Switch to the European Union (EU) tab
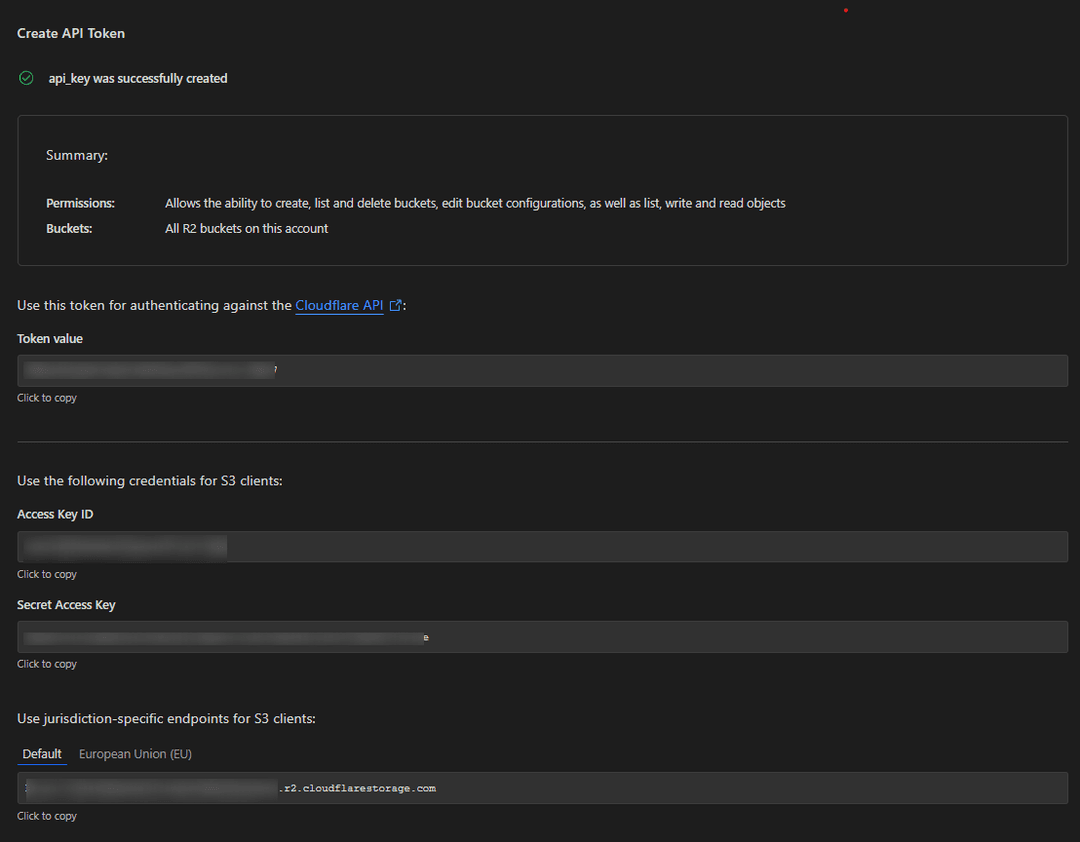Screen dimensions: 1080x842 (135, 753)
